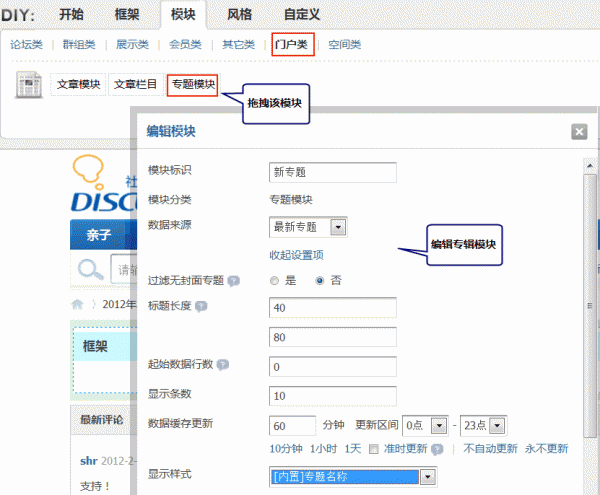Click the search magnifier icon
The image size is (600, 495).
point(91,269)
